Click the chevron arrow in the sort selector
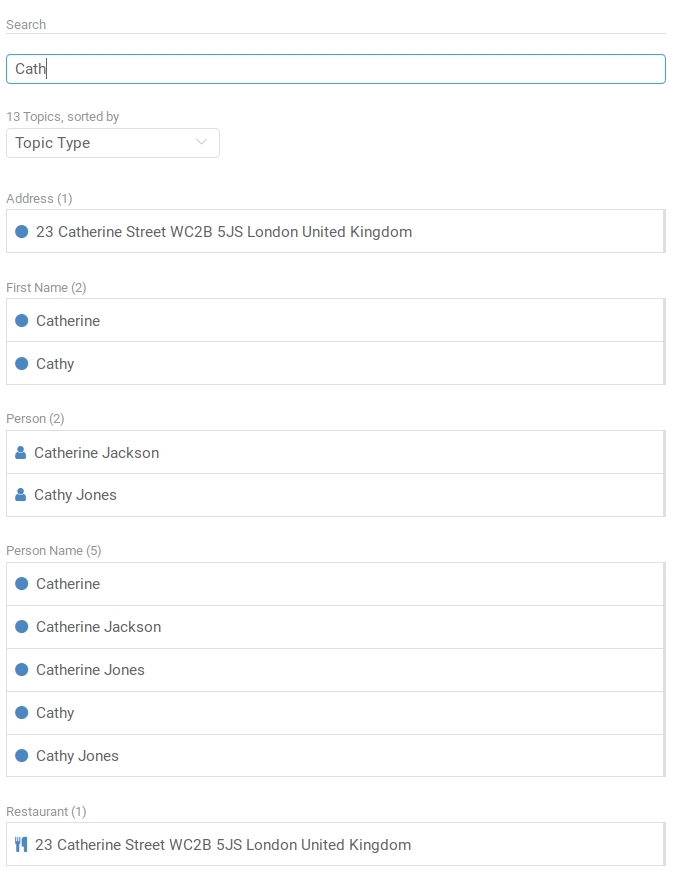Image resolution: width=680 pixels, height=876 pixels. click(x=202, y=143)
